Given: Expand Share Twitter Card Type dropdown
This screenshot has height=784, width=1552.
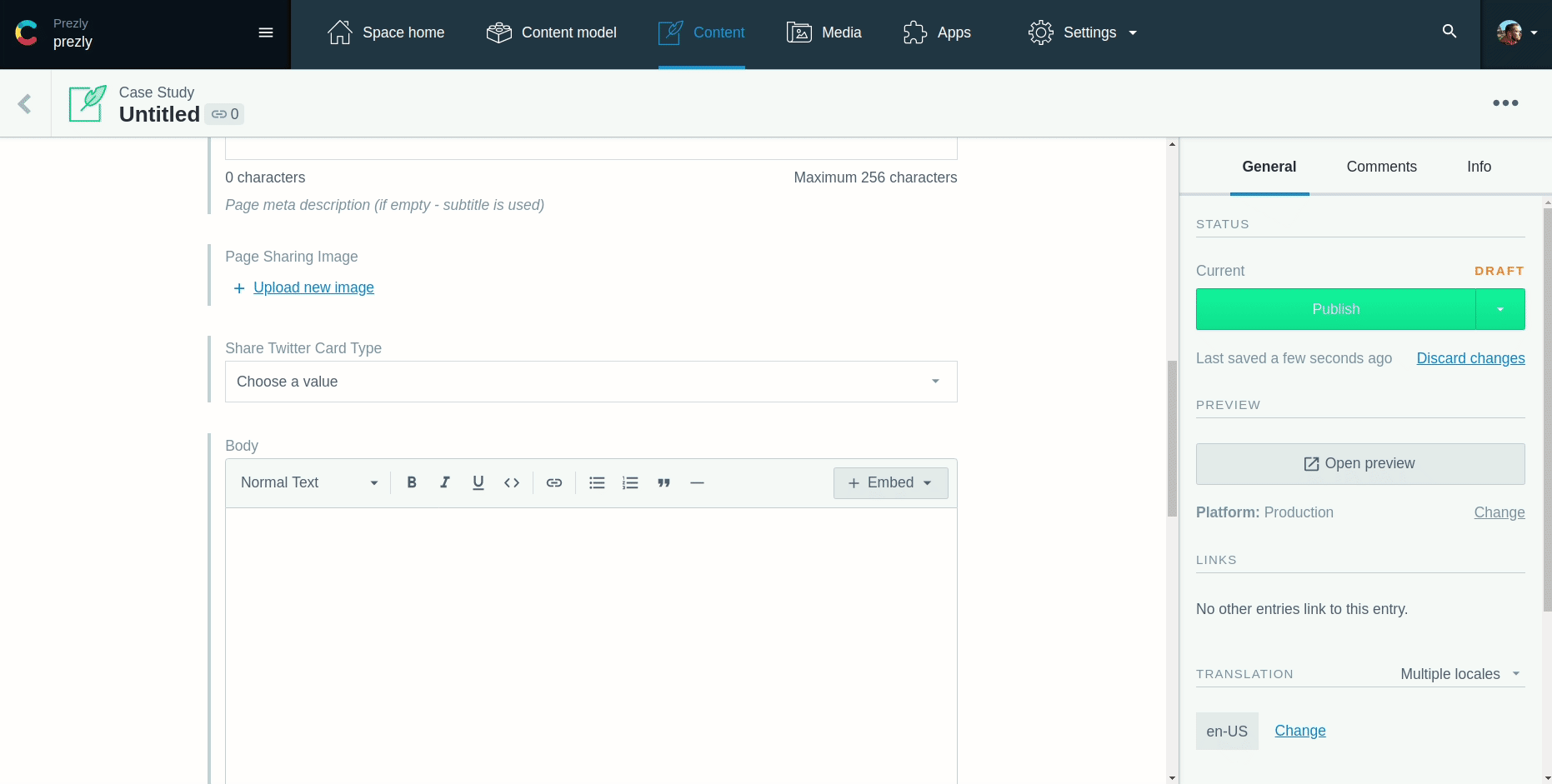Looking at the screenshot, I should 591,382.
